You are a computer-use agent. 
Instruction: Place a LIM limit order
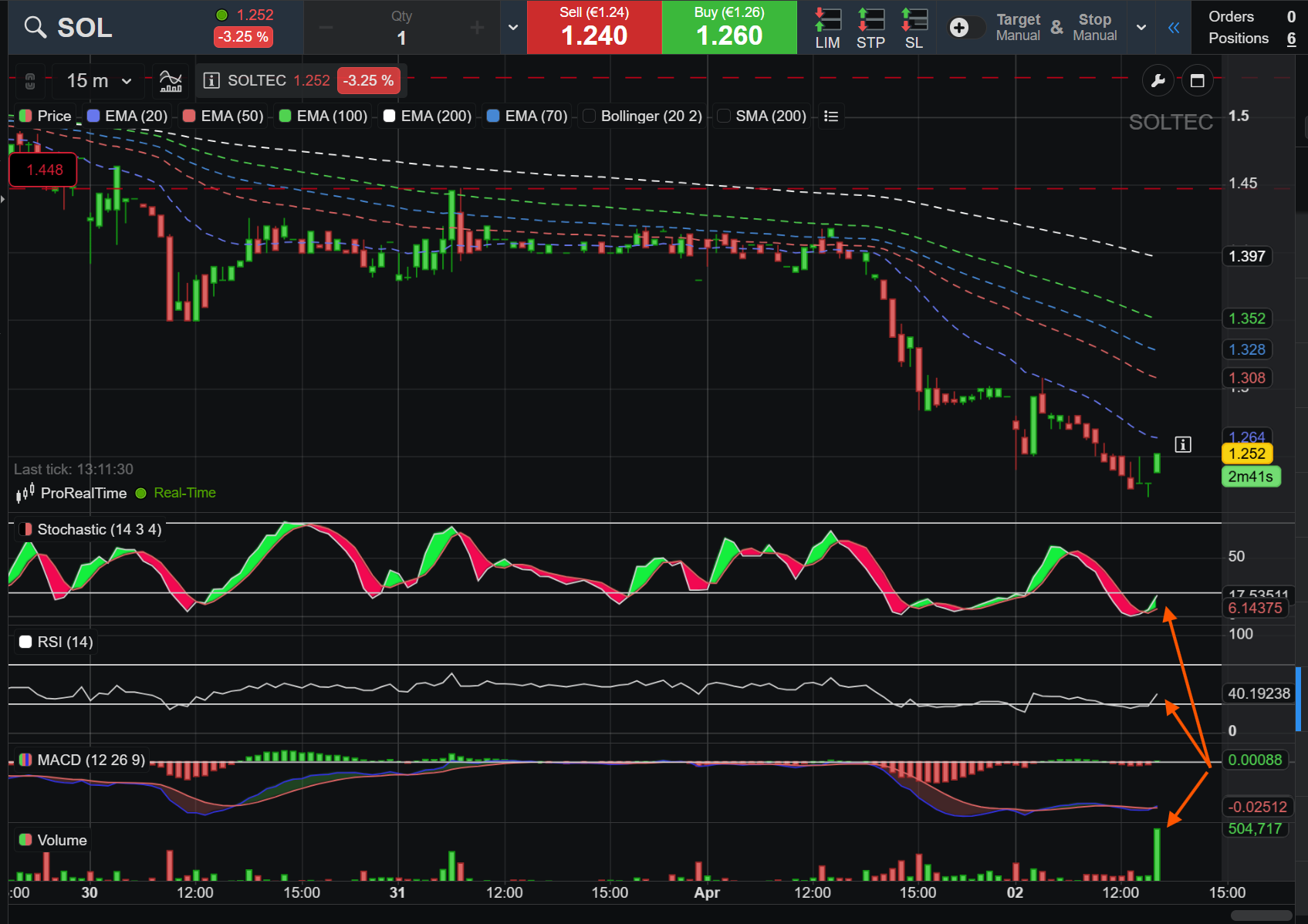(828, 29)
